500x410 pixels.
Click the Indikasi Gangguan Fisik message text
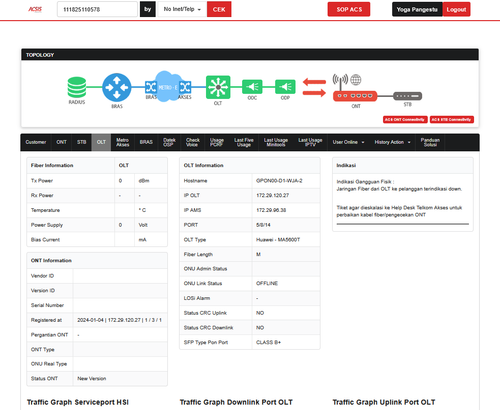click(399, 185)
